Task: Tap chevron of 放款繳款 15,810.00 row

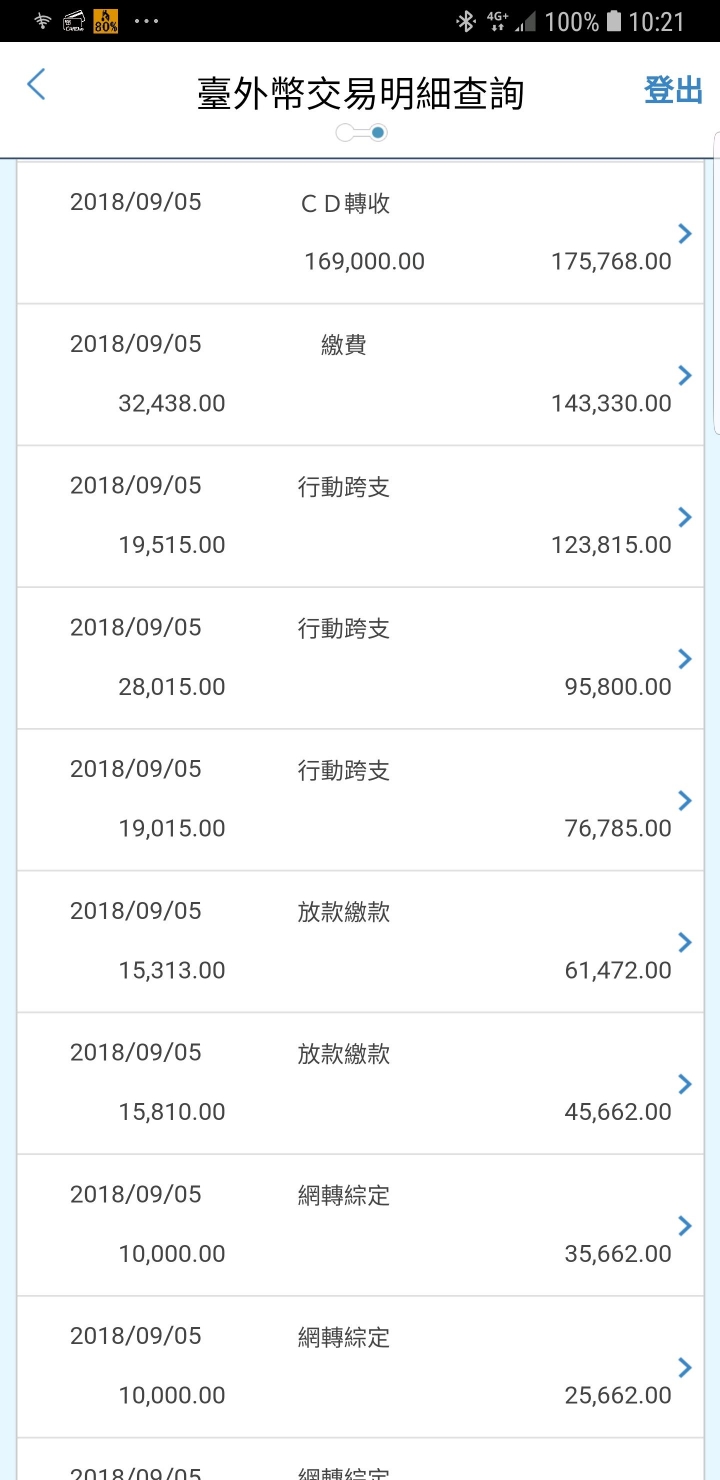Action: (x=685, y=1084)
